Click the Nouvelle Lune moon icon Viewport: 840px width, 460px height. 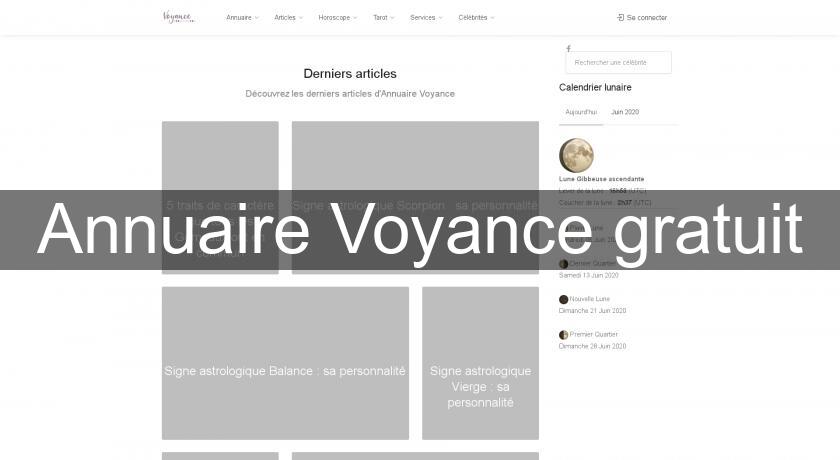coord(564,299)
